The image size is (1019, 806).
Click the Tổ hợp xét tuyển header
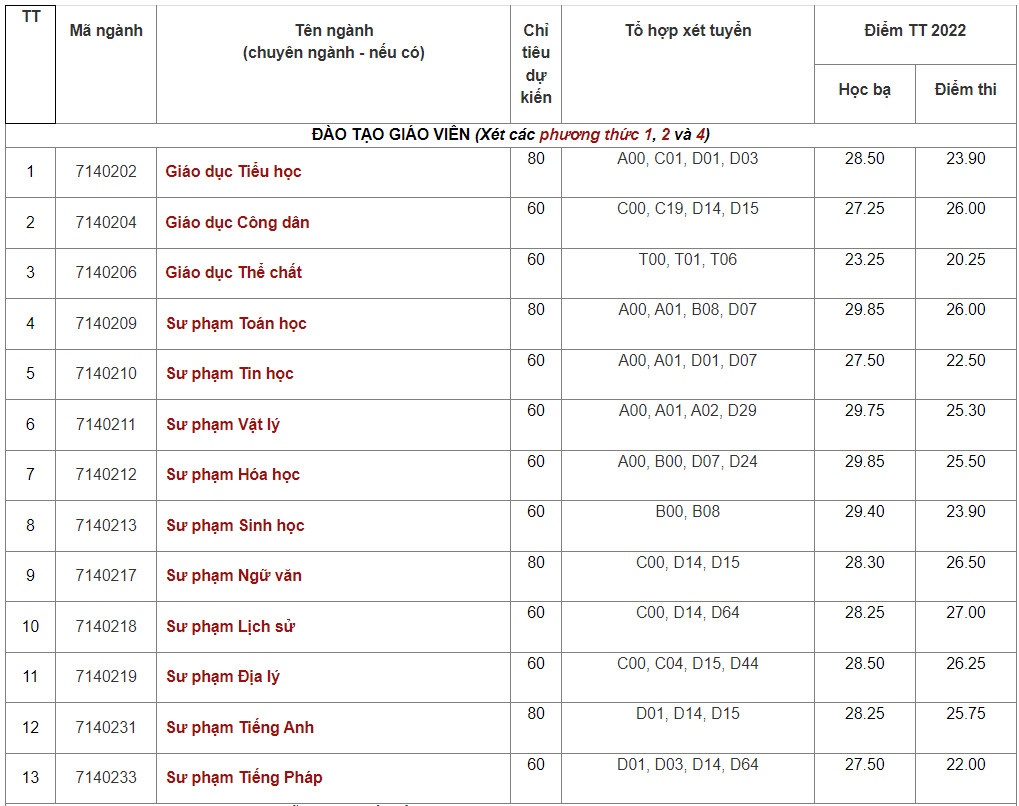(x=687, y=31)
